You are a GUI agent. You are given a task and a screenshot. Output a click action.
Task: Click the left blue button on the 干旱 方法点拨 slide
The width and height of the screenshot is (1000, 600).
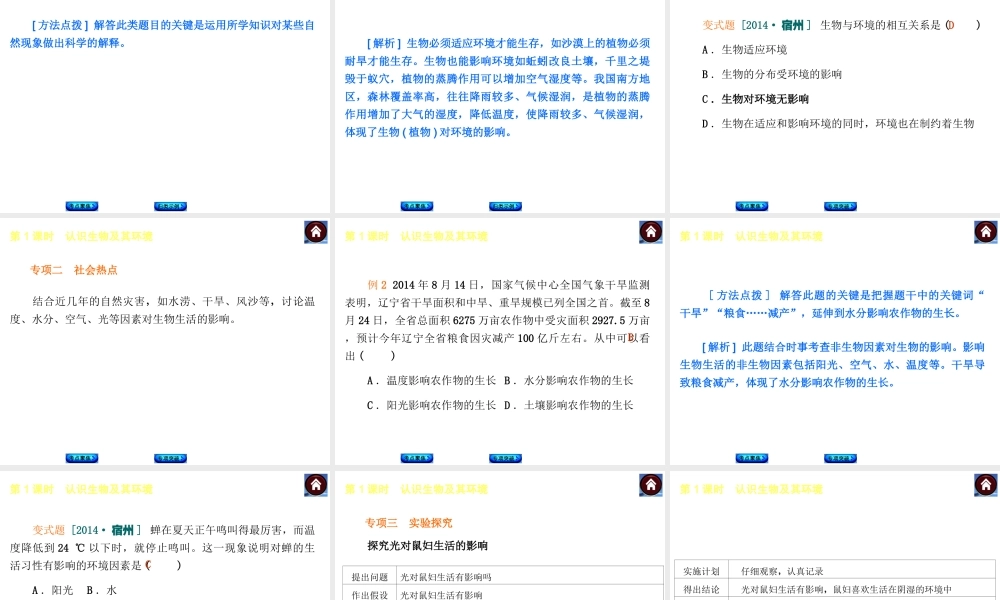[751, 458]
